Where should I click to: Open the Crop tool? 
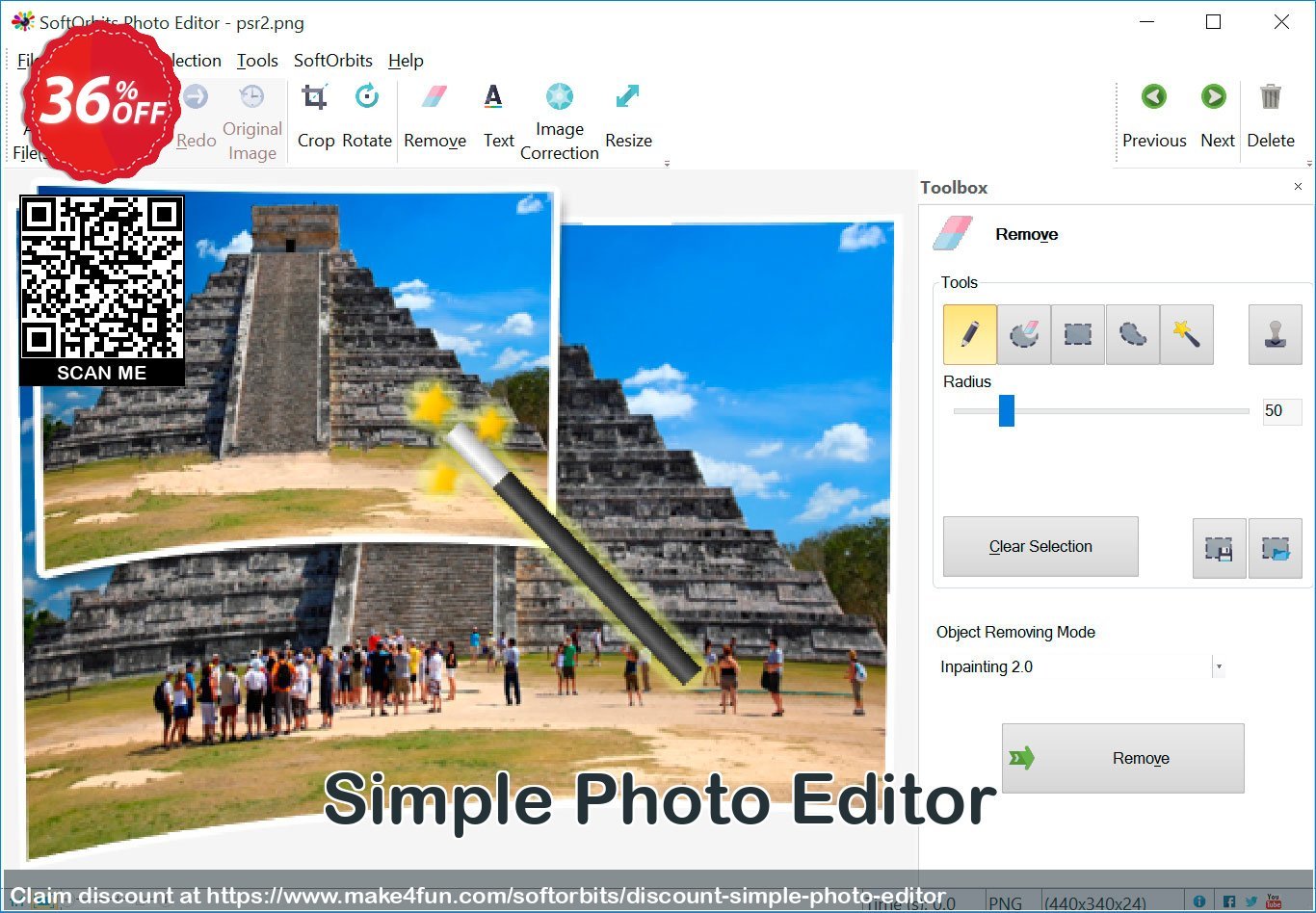click(315, 117)
